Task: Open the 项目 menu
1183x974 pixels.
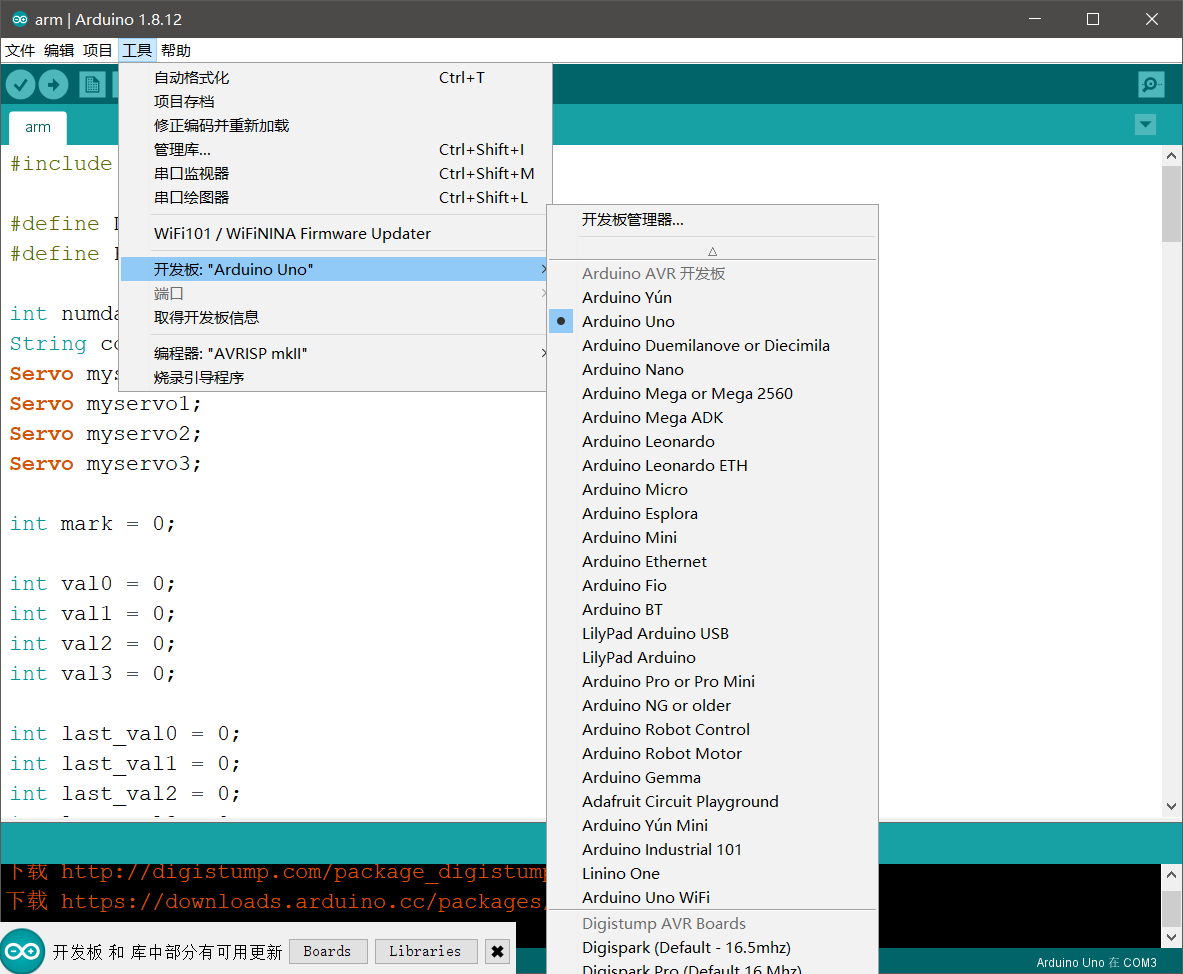Action: (97, 51)
